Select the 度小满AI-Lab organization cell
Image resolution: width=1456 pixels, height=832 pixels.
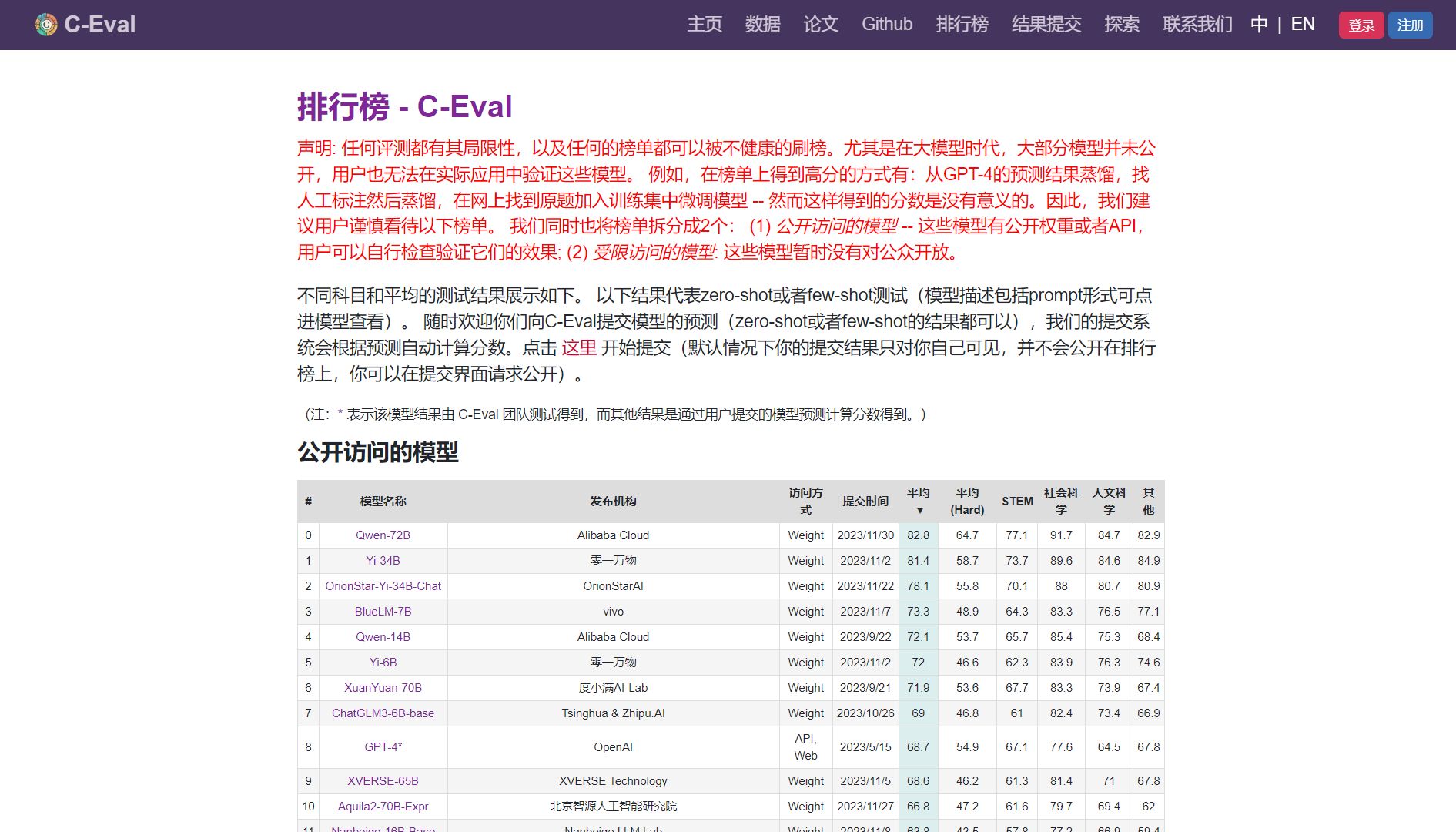tap(614, 688)
